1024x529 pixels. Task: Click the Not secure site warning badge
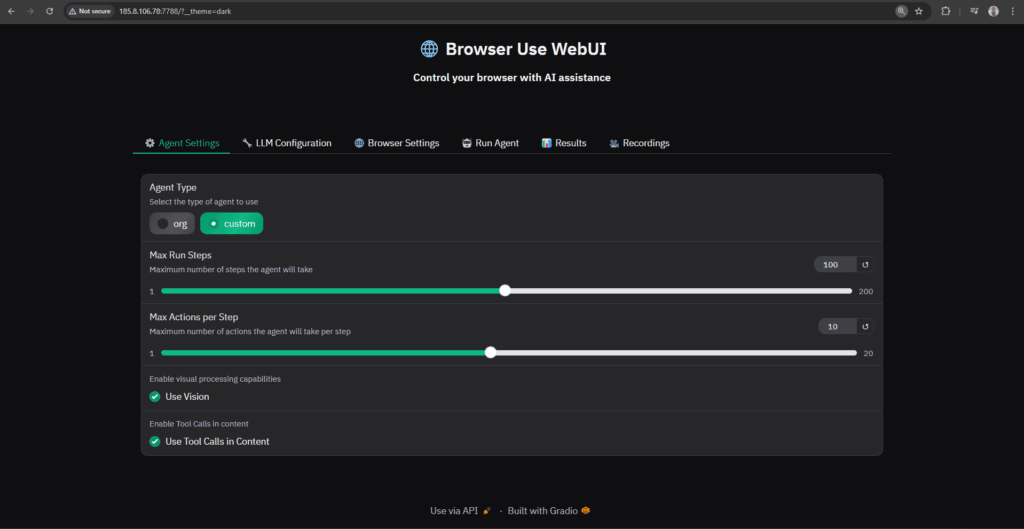click(88, 11)
